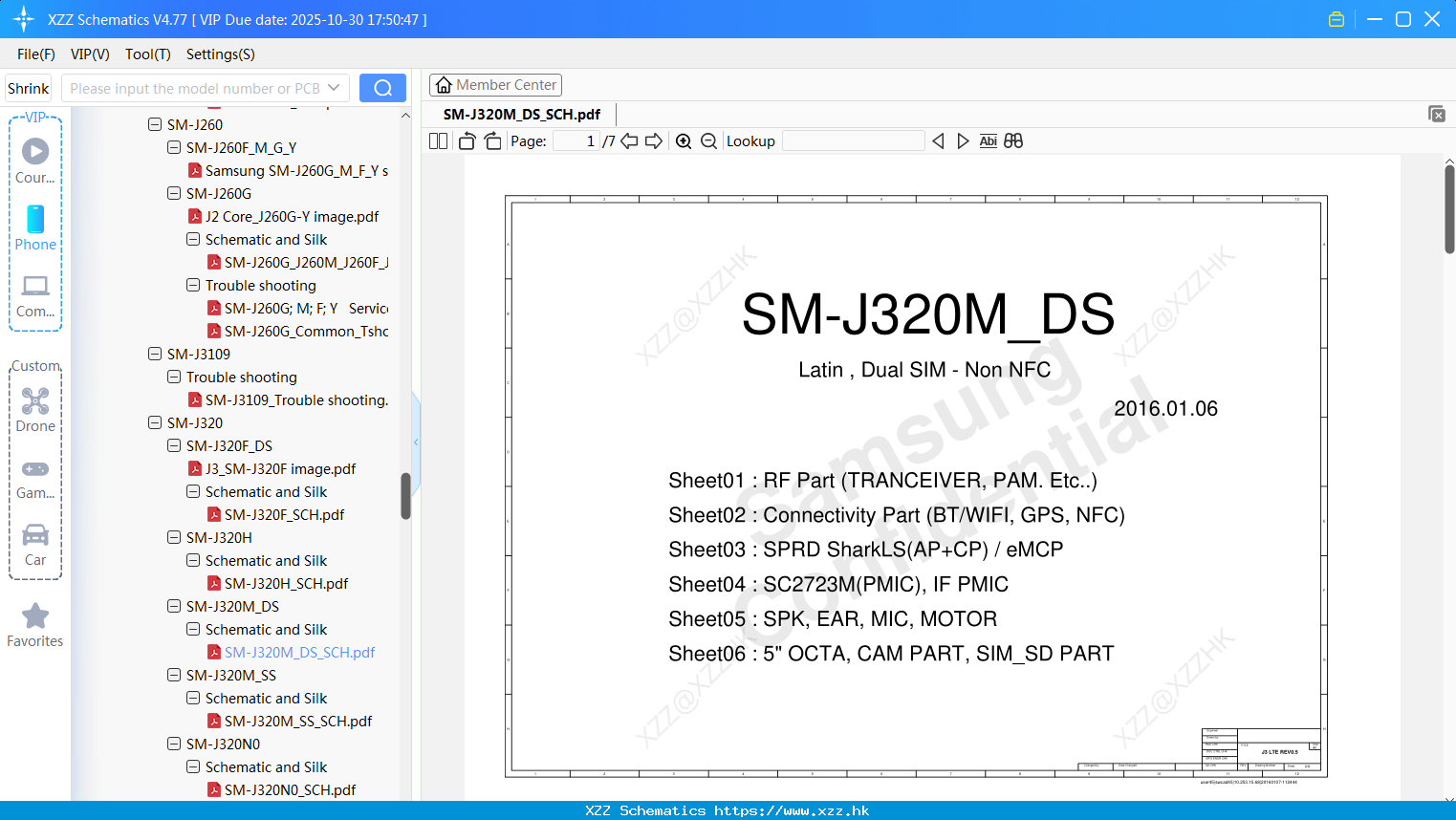Open SM-J260G_J260M_J260F schematic file
1456x820 pixels.
click(297, 262)
